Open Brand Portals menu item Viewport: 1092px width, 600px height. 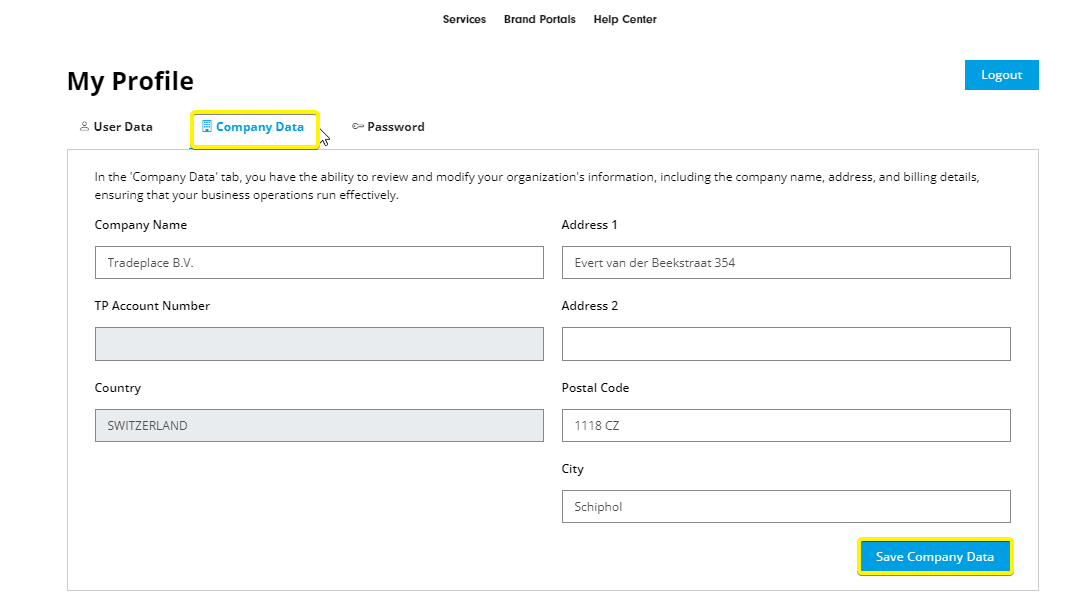pyautogui.click(x=540, y=19)
